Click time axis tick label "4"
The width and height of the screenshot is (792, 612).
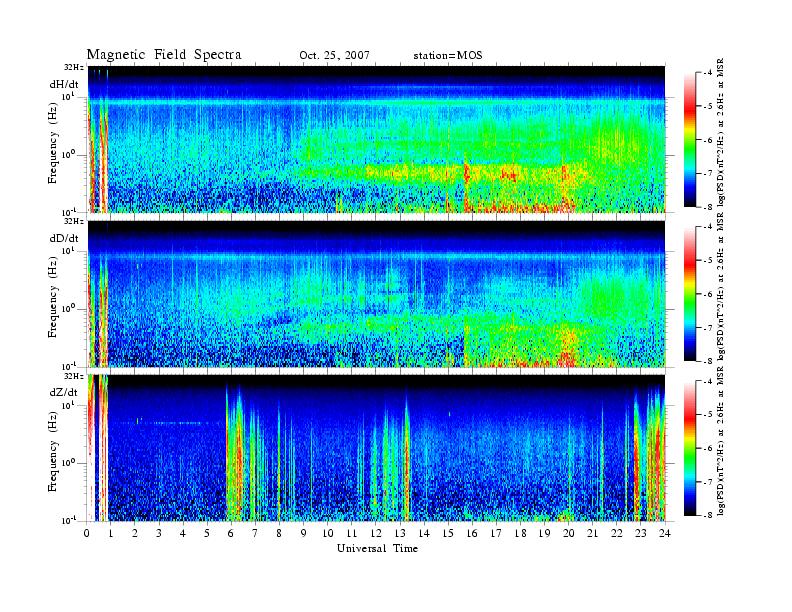click(x=183, y=534)
